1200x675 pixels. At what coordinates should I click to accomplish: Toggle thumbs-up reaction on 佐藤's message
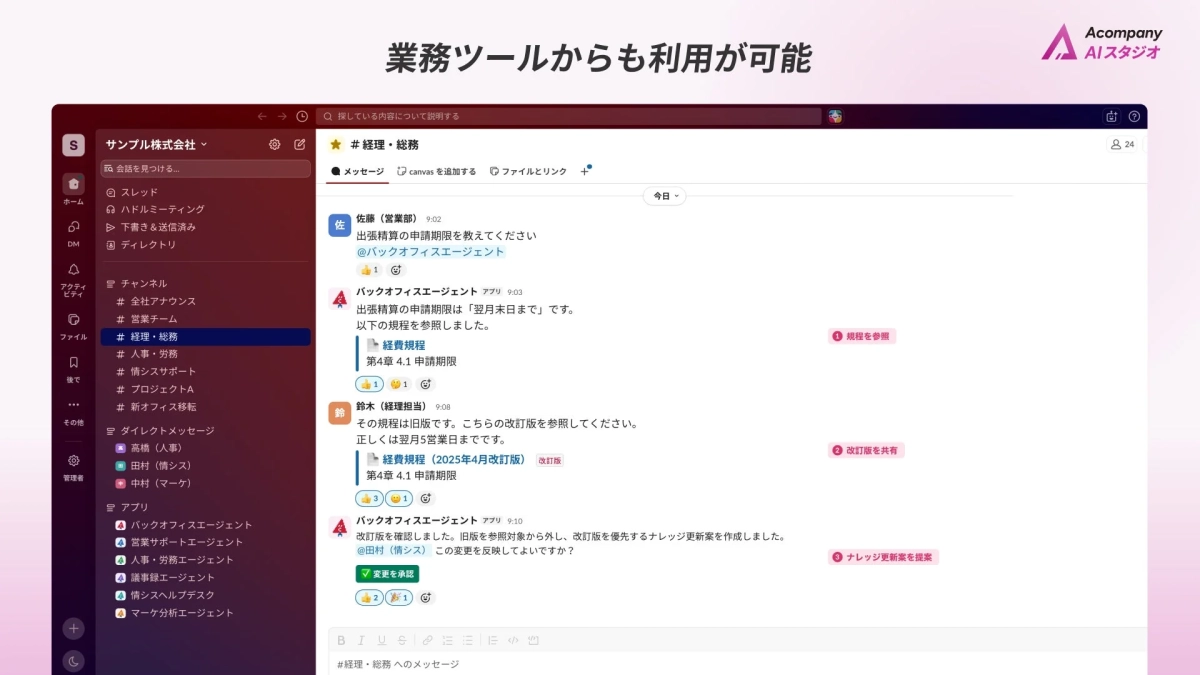pos(369,270)
